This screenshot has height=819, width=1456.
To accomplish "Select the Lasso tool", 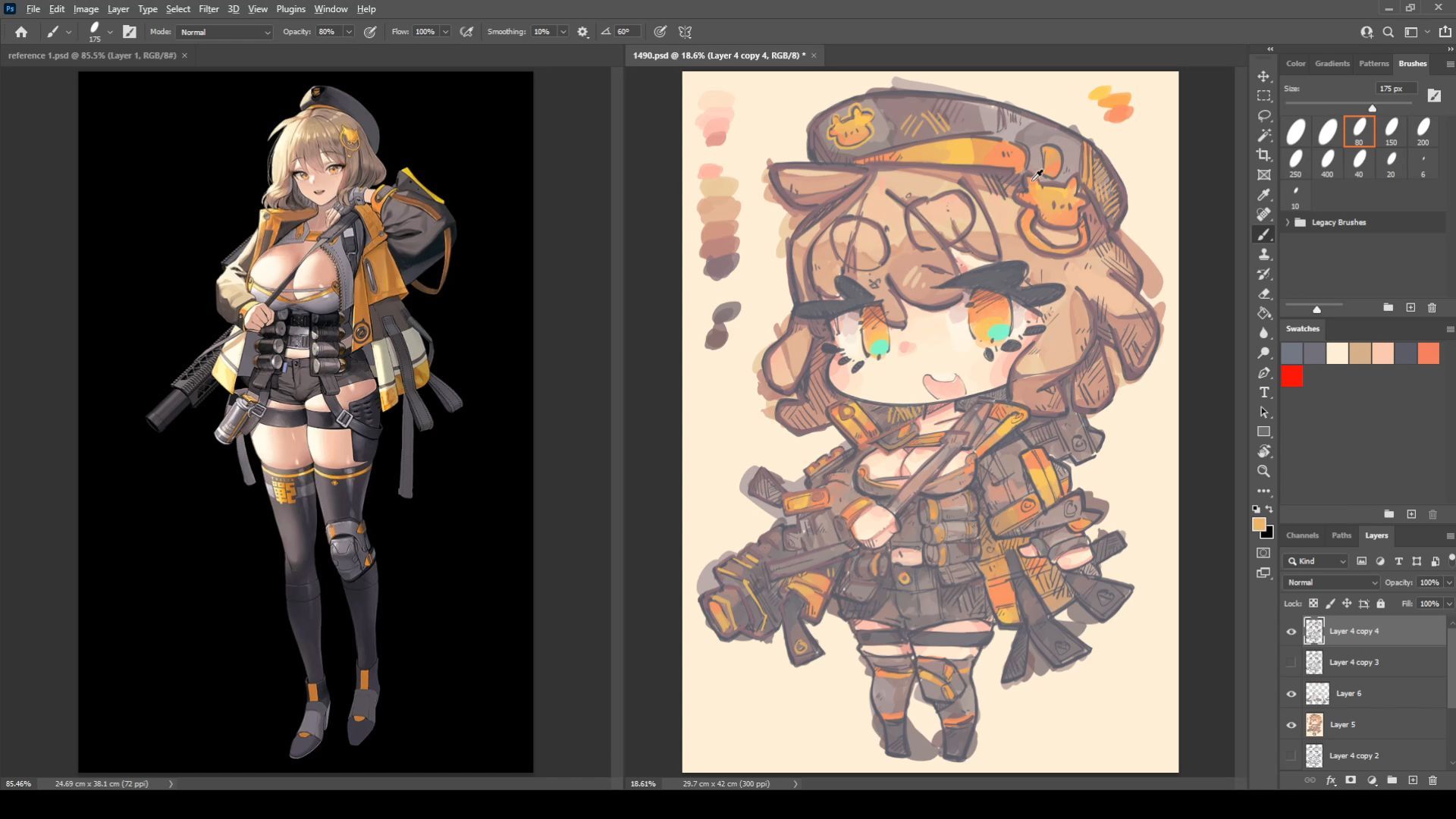I will (x=1263, y=116).
